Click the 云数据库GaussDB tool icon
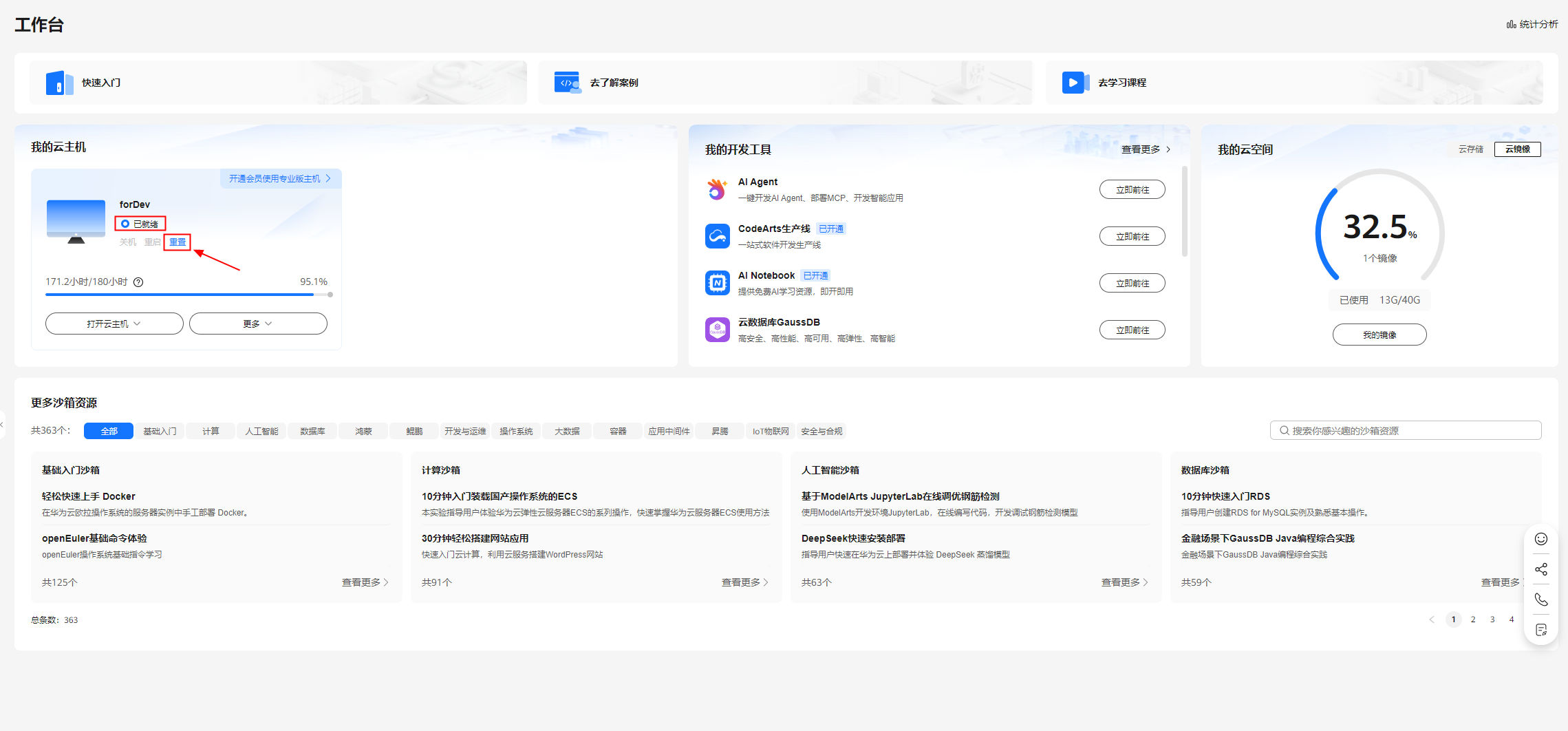Image resolution: width=1568 pixels, height=731 pixels. point(717,330)
